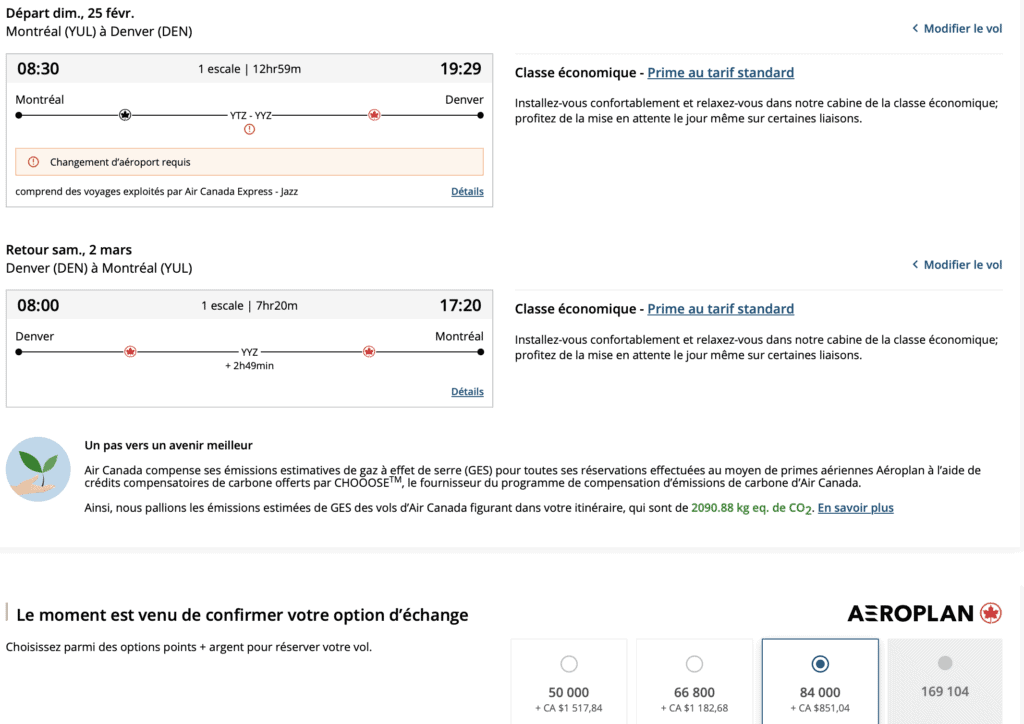Image resolution: width=1024 pixels, height=724 pixels.
Task: Click the En savoir plus link
Action: click(855, 508)
